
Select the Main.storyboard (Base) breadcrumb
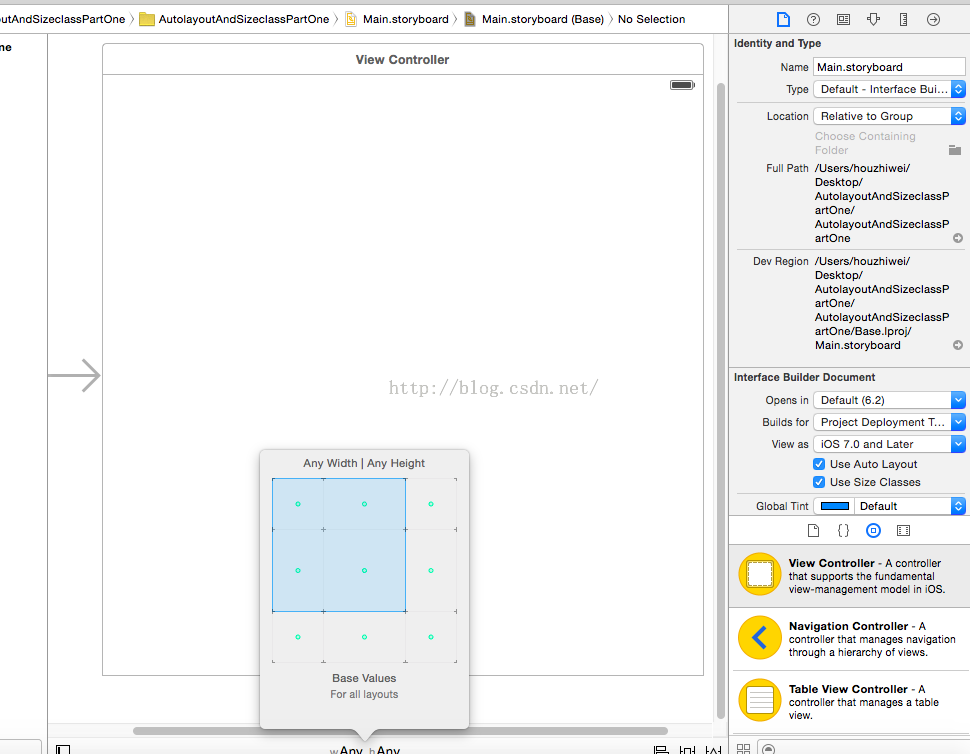point(534,19)
